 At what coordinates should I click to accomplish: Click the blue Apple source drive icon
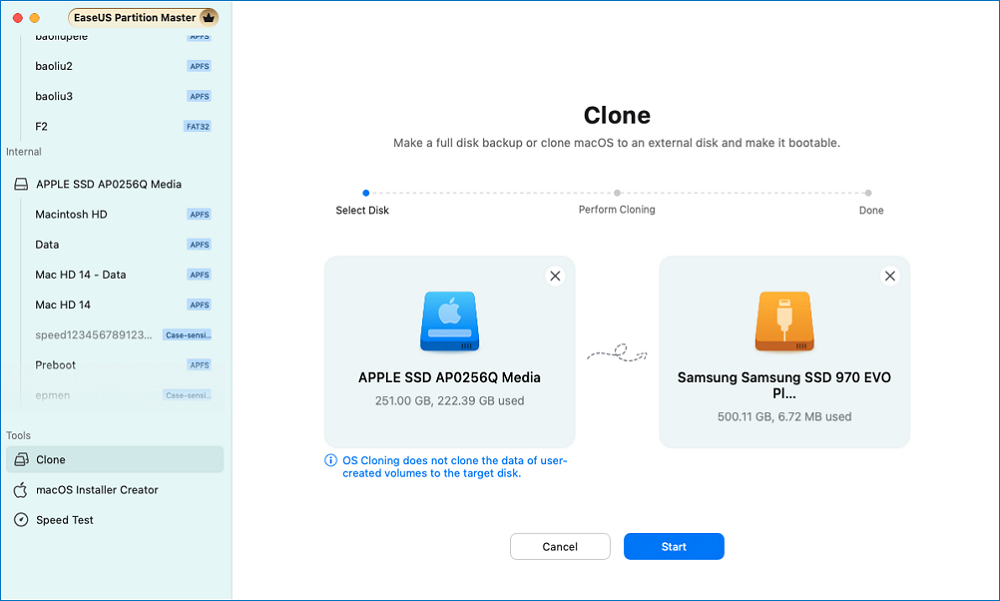tap(450, 321)
